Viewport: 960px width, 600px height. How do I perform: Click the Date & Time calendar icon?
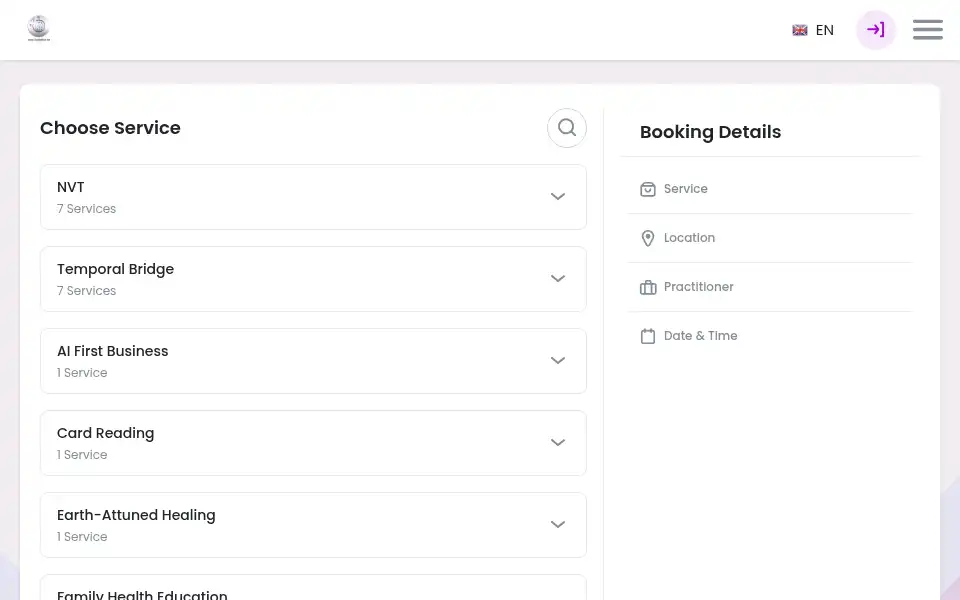pos(648,336)
